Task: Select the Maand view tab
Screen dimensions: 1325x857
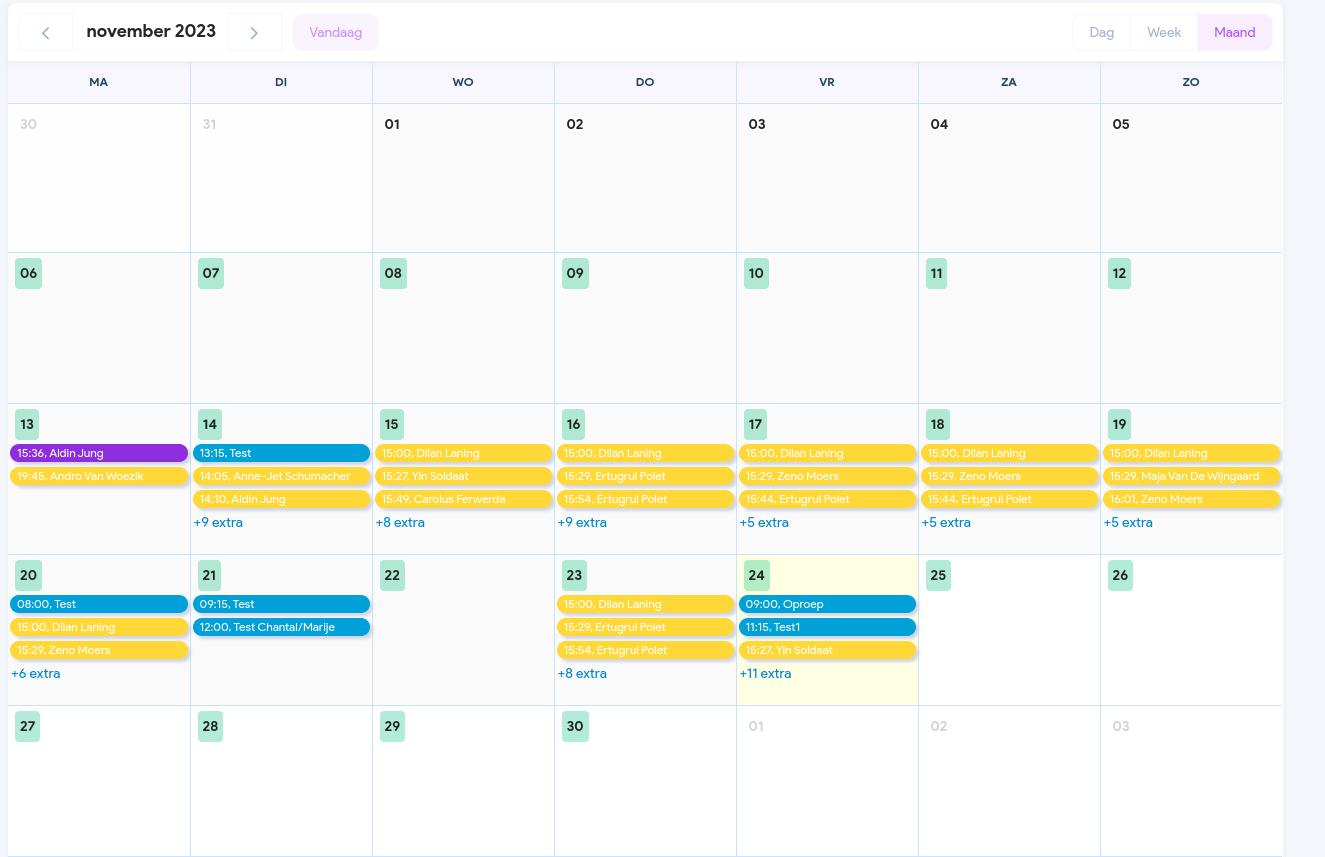Action: [x=1234, y=32]
